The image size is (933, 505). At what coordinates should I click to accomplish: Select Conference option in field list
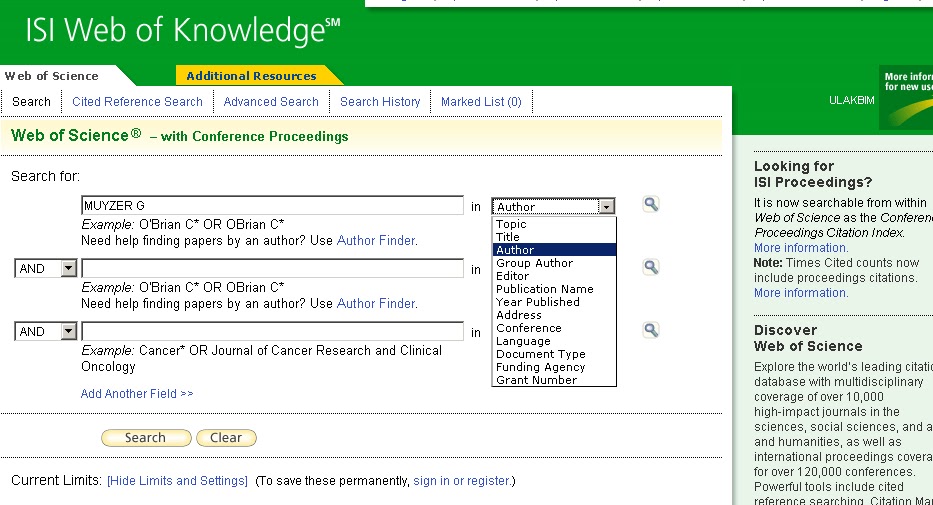[554, 328]
